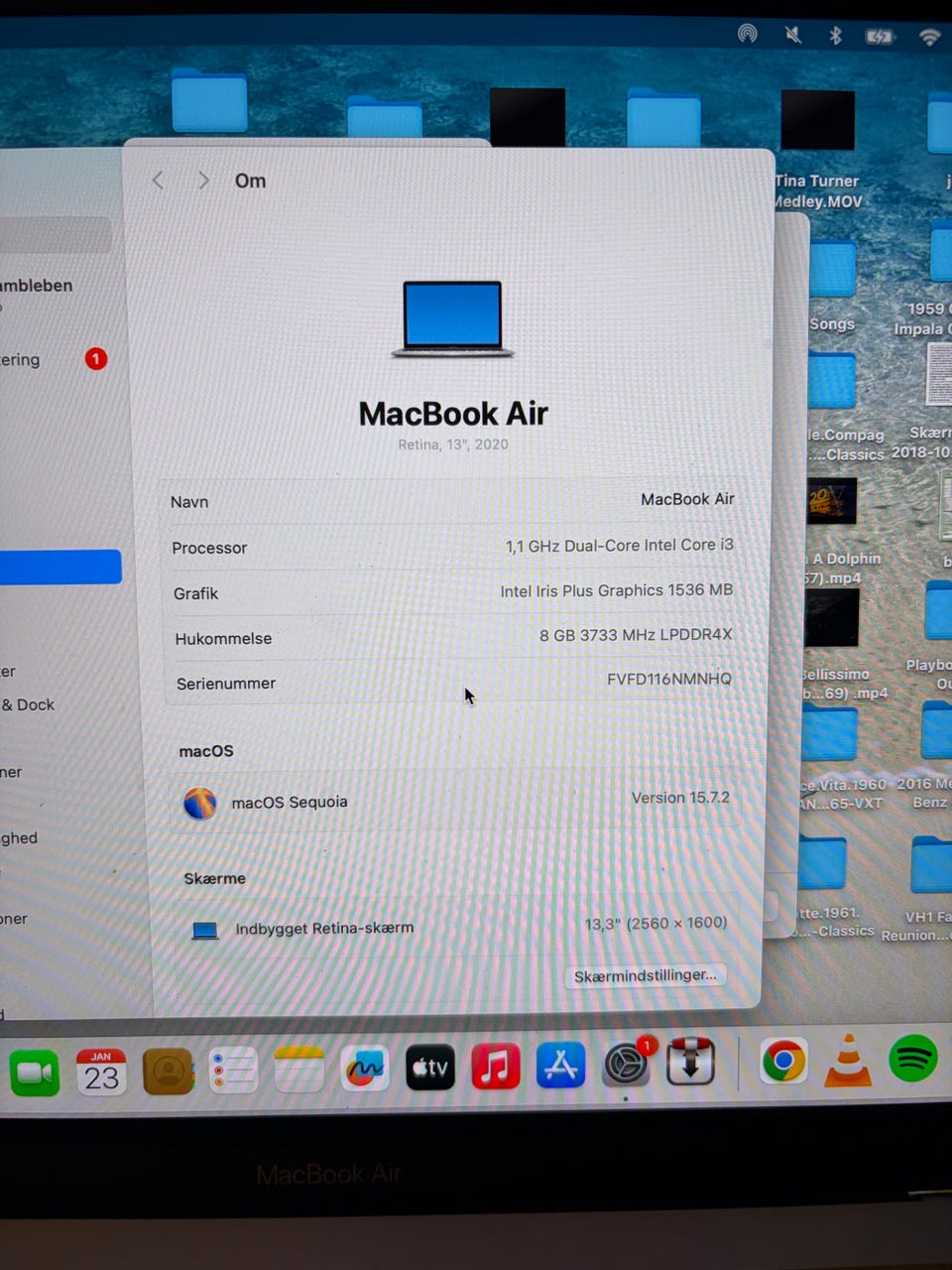Image resolution: width=952 pixels, height=1270 pixels.
Task: Open the Bluetooth menu bar icon
Action: [x=835, y=37]
